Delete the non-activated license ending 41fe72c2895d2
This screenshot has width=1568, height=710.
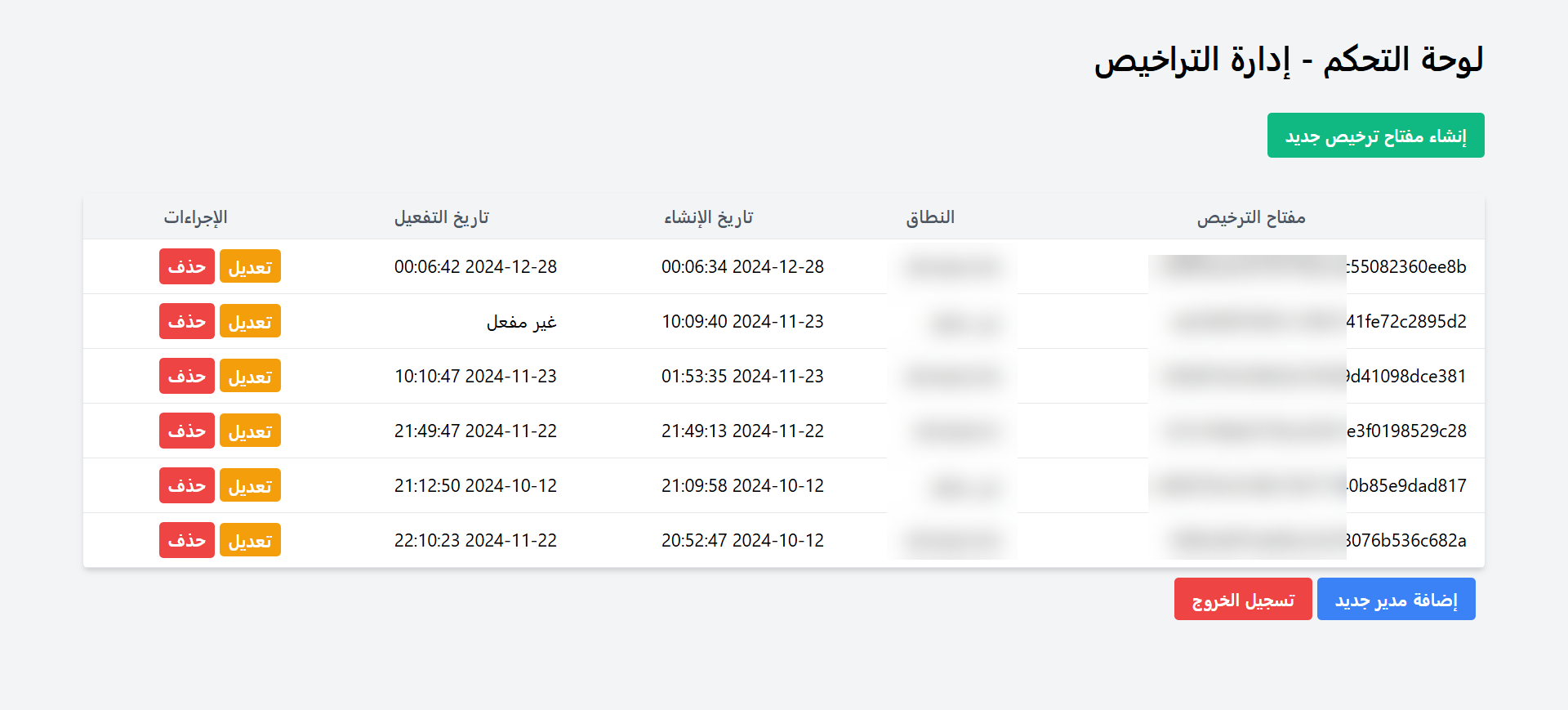pyautogui.click(x=187, y=322)
